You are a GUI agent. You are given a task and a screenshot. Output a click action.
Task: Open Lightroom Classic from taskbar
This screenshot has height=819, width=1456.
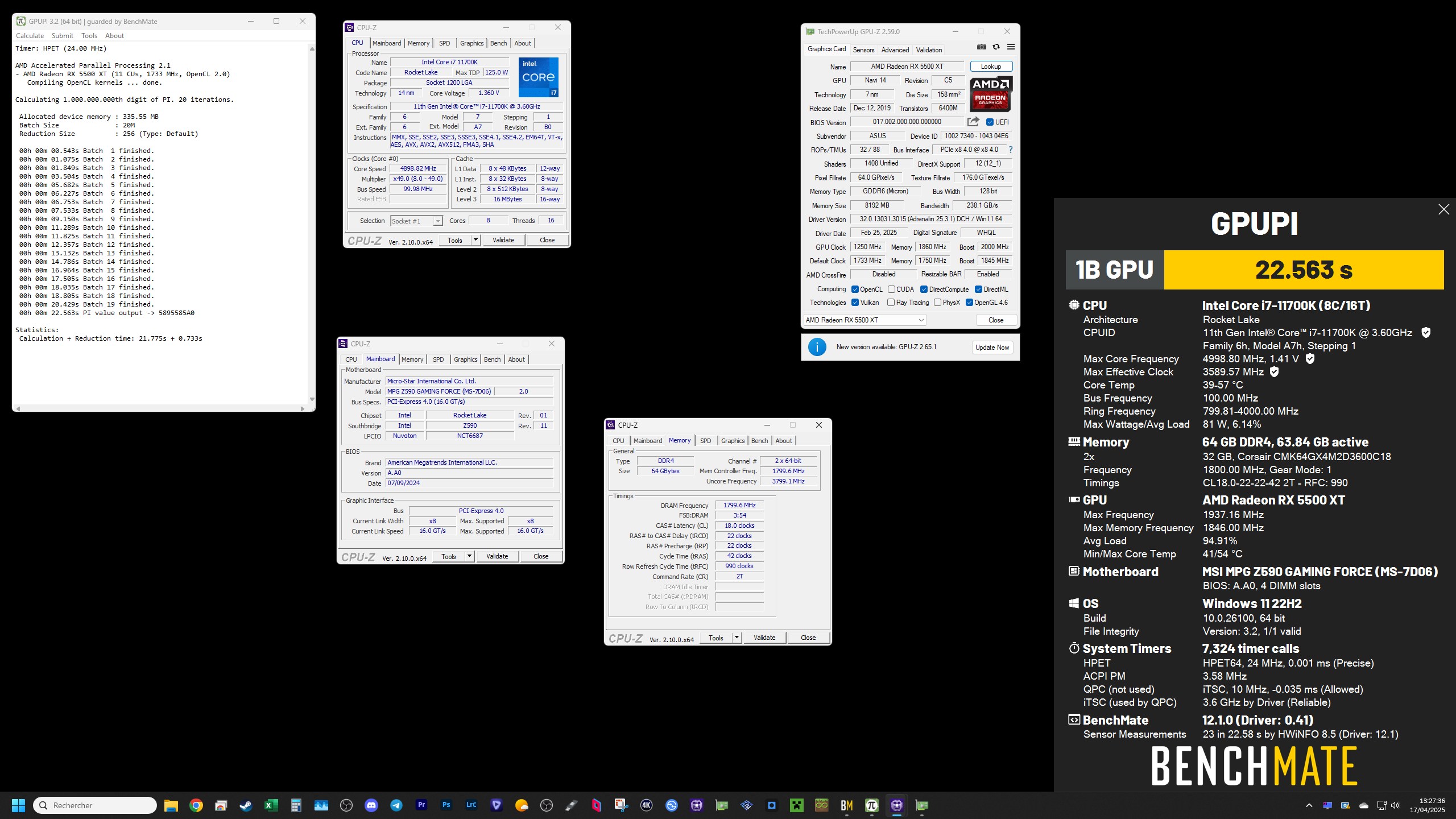pos(471,805)
